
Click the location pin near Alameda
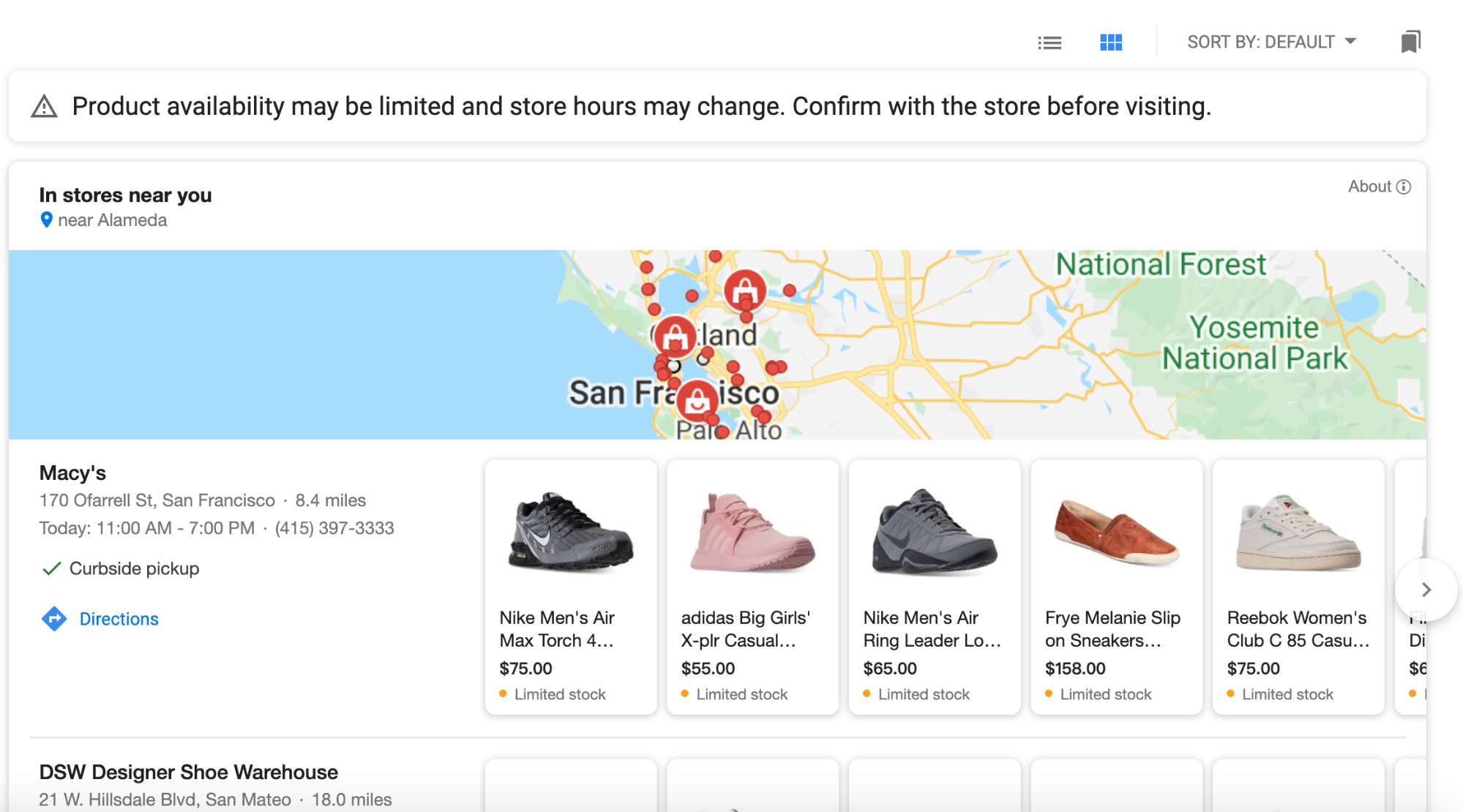click(46, 219)
